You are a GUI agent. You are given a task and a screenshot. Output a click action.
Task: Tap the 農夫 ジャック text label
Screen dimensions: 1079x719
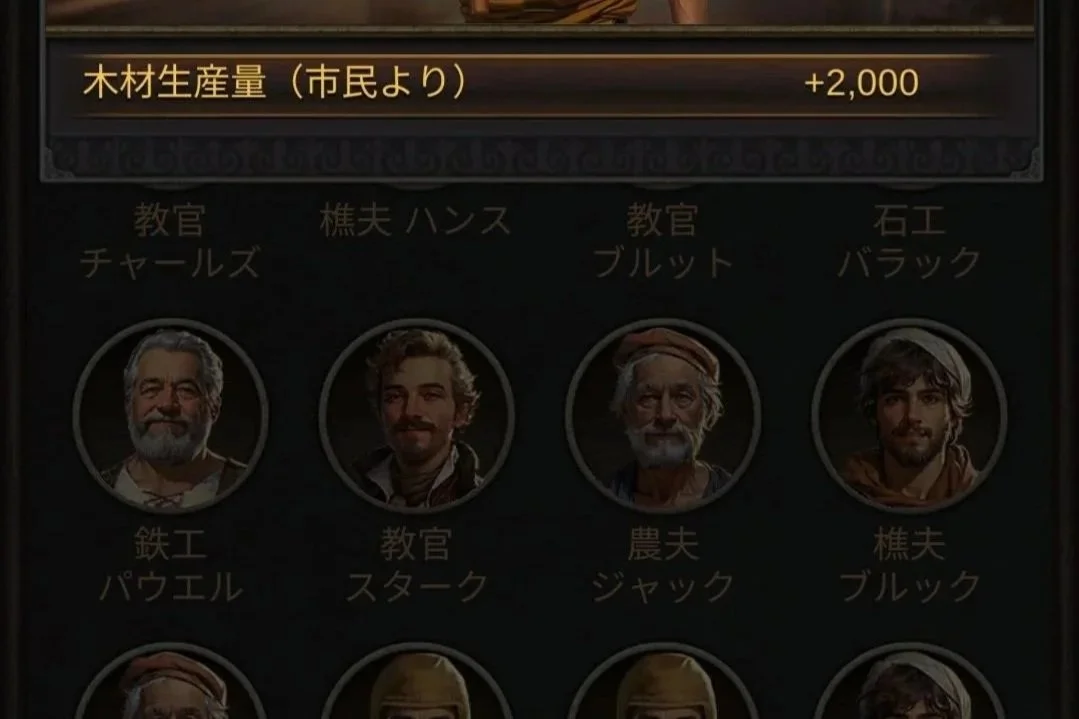pos(663,566)
